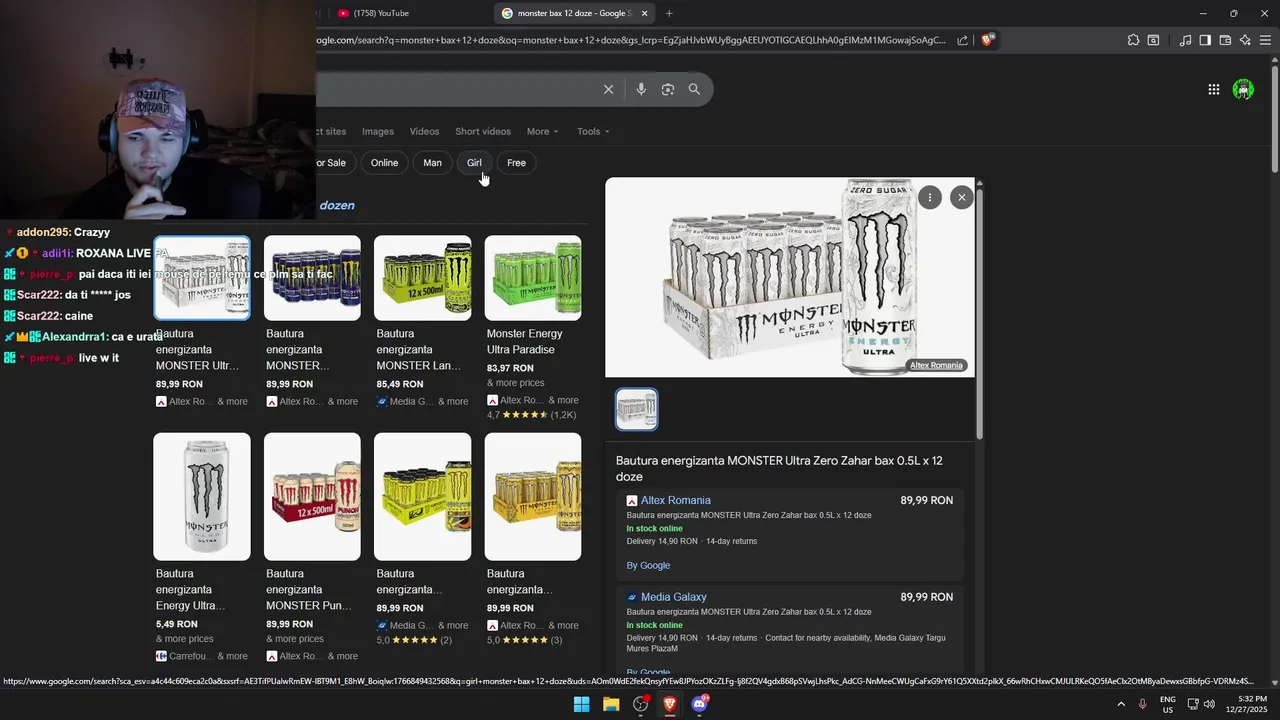Click Scar222: caine chat message
The width and height of the screenshot is (1280, 720).
pos(48,316)
